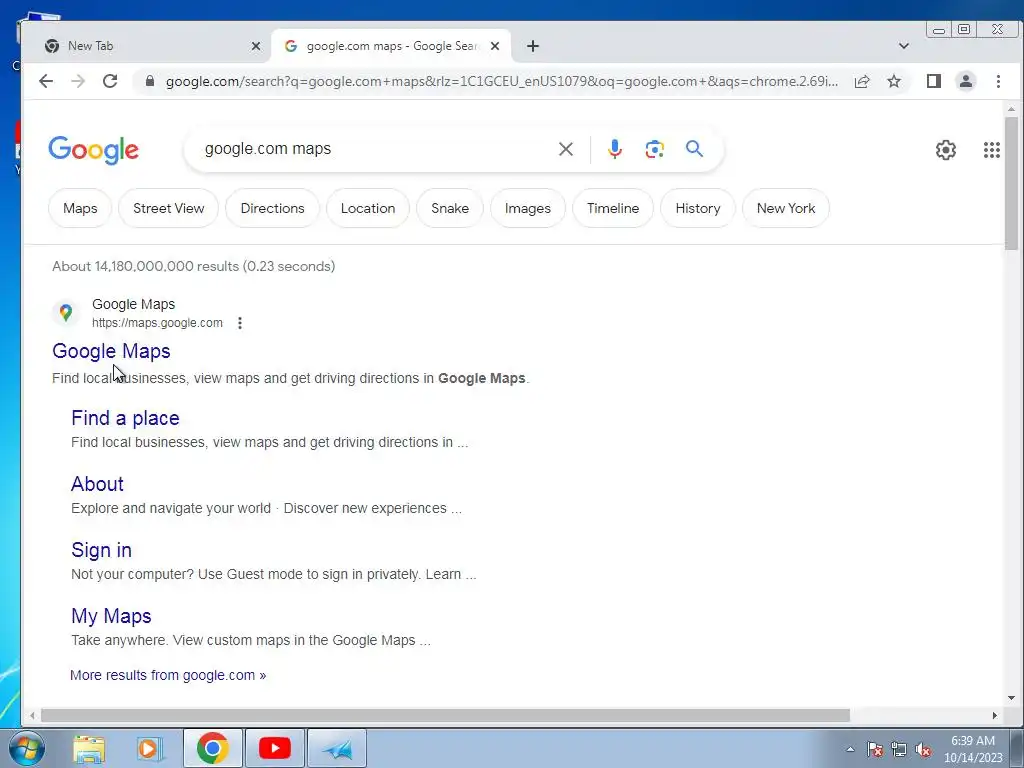Select the google.com maps search tab
Screen dimensions: 1024x768
(x=390, y=46)
